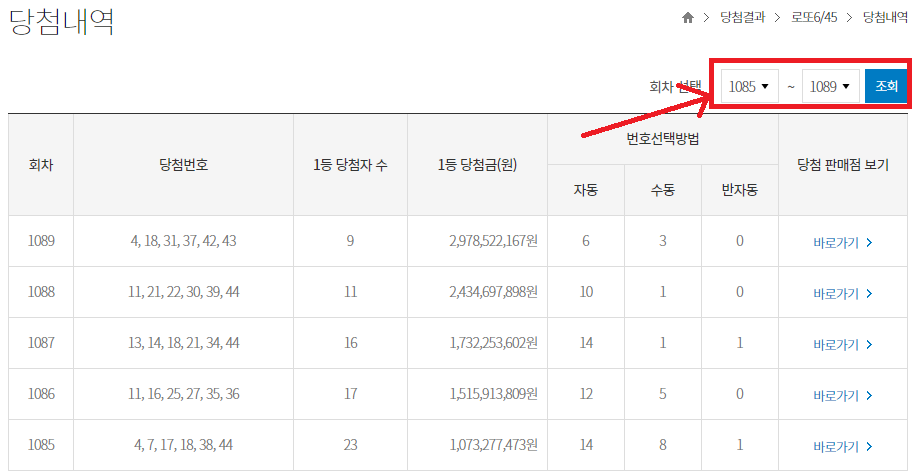Open 바로가기 link for round 1089

[843, 242]
